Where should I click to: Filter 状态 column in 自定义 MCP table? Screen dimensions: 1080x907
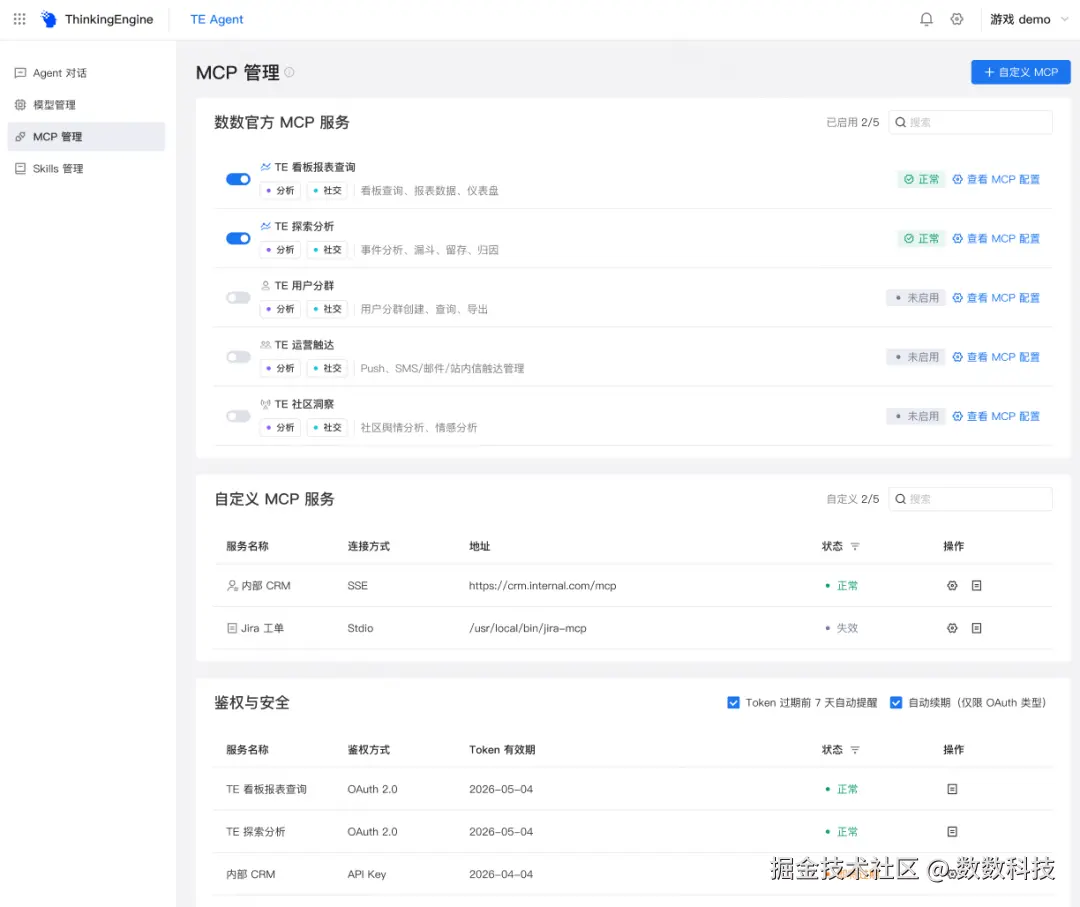click(855, 546)
